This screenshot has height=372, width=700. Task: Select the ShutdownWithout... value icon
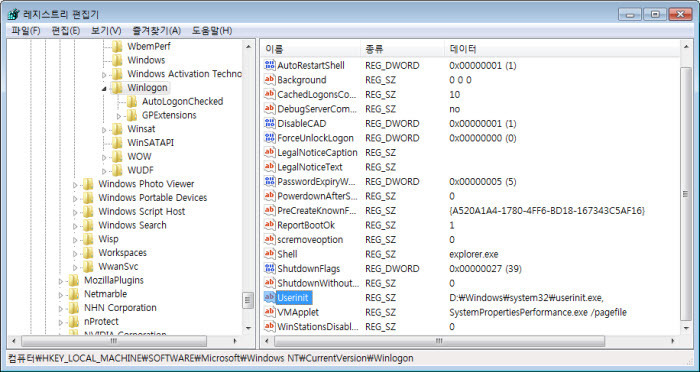pyautogui.click(x=269, y=283)
